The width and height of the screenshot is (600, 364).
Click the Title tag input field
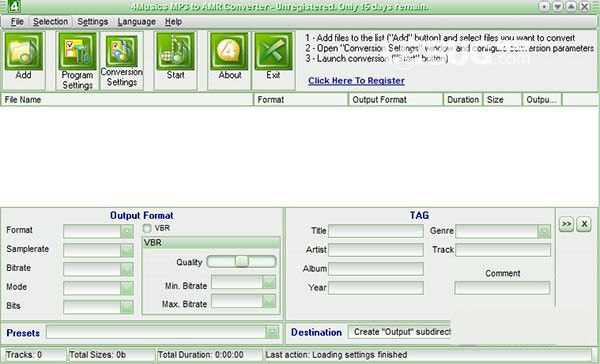376,231
